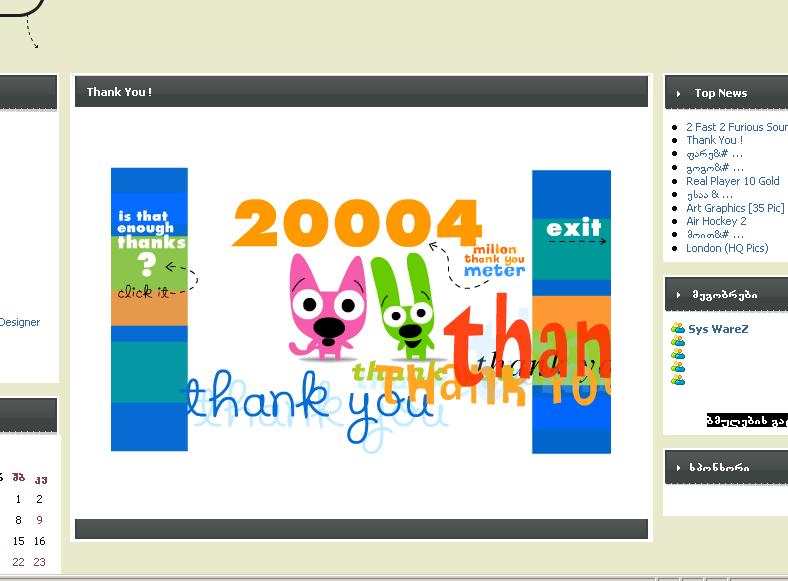Click the orange 20004 counter number
Image resolution: width=788 pixels, height=581 pixels.
coord(356,223)
